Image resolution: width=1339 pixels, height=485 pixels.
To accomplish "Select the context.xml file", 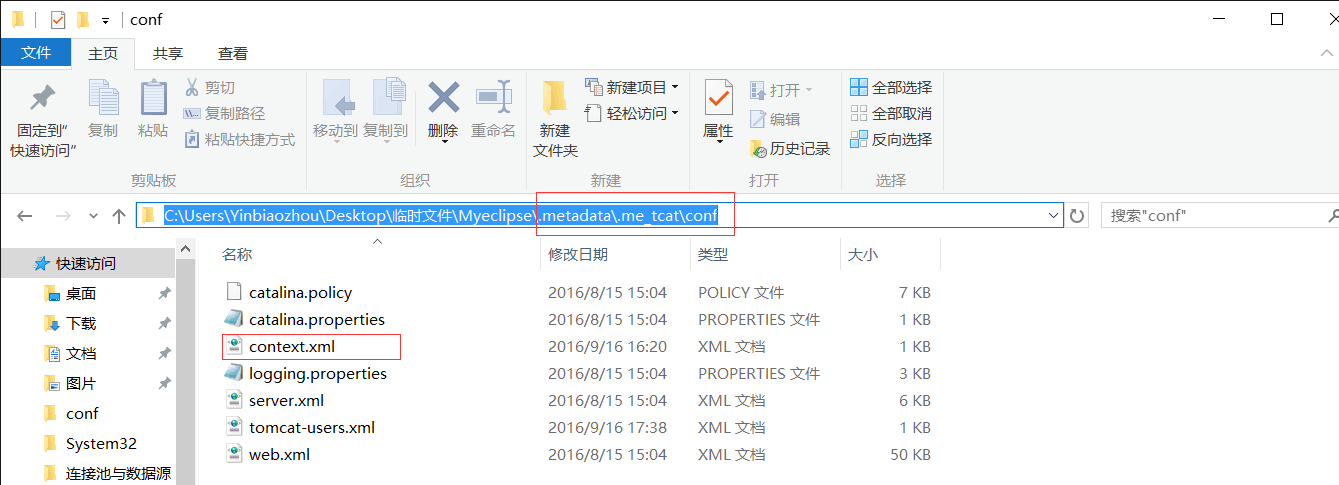I will coord(292,346).
